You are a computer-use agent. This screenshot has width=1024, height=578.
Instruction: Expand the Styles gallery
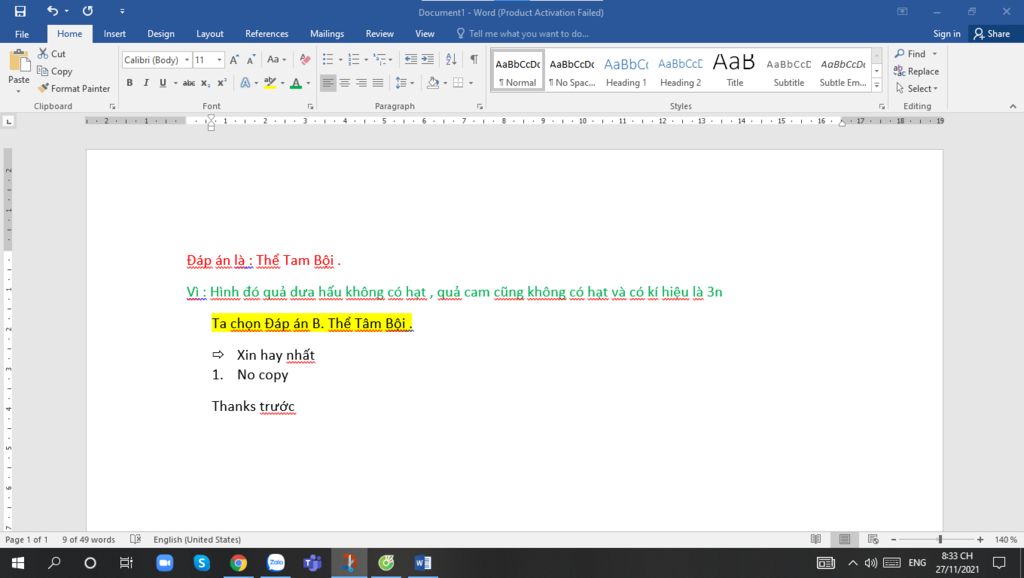coord(876,85)
